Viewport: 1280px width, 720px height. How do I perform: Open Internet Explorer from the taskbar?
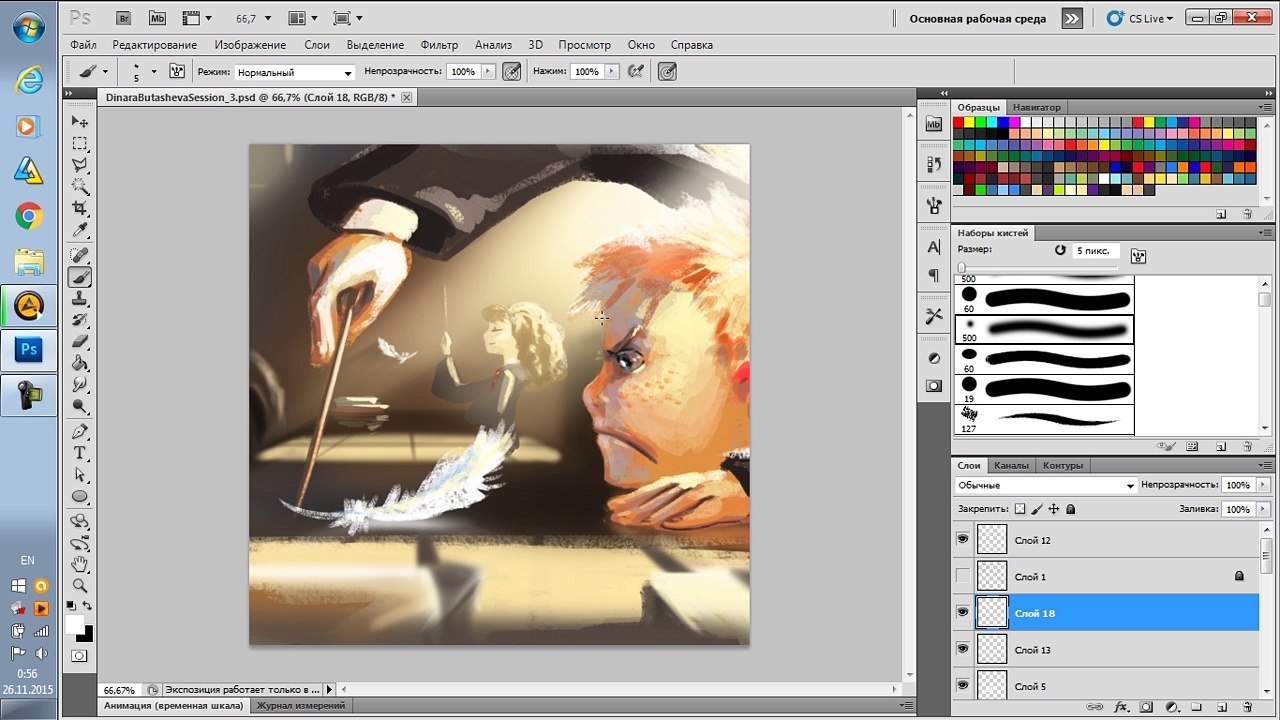click(28, 81)
